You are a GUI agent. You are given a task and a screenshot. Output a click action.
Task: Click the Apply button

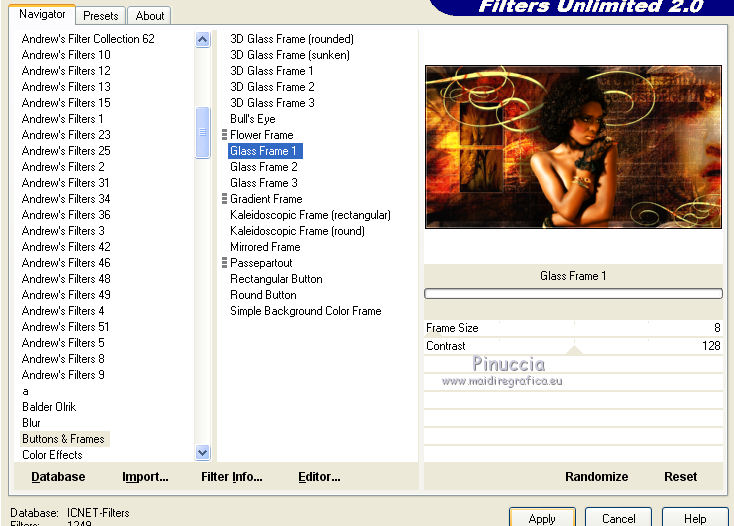[x=542, y=518]
